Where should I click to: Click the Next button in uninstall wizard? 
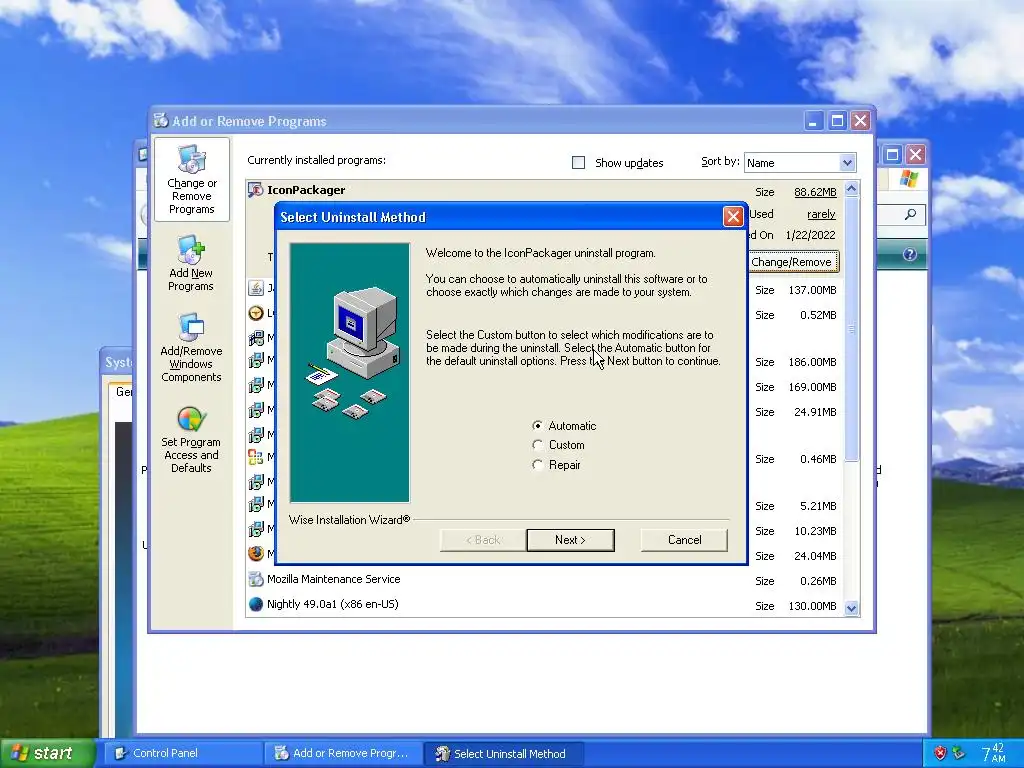click(570, 540)
